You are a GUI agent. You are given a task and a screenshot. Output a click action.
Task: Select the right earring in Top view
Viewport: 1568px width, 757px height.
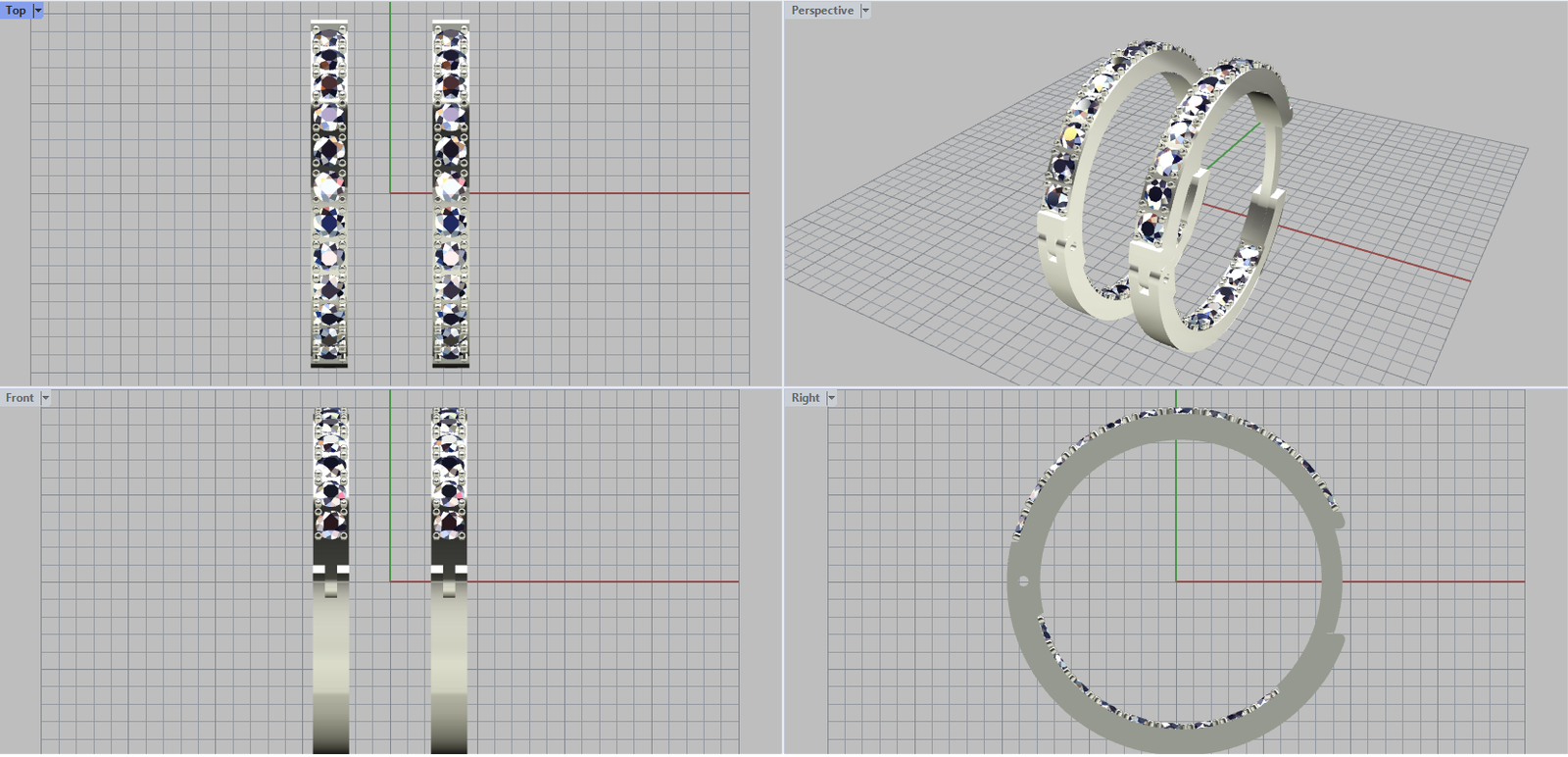click(x=450, y=194)
